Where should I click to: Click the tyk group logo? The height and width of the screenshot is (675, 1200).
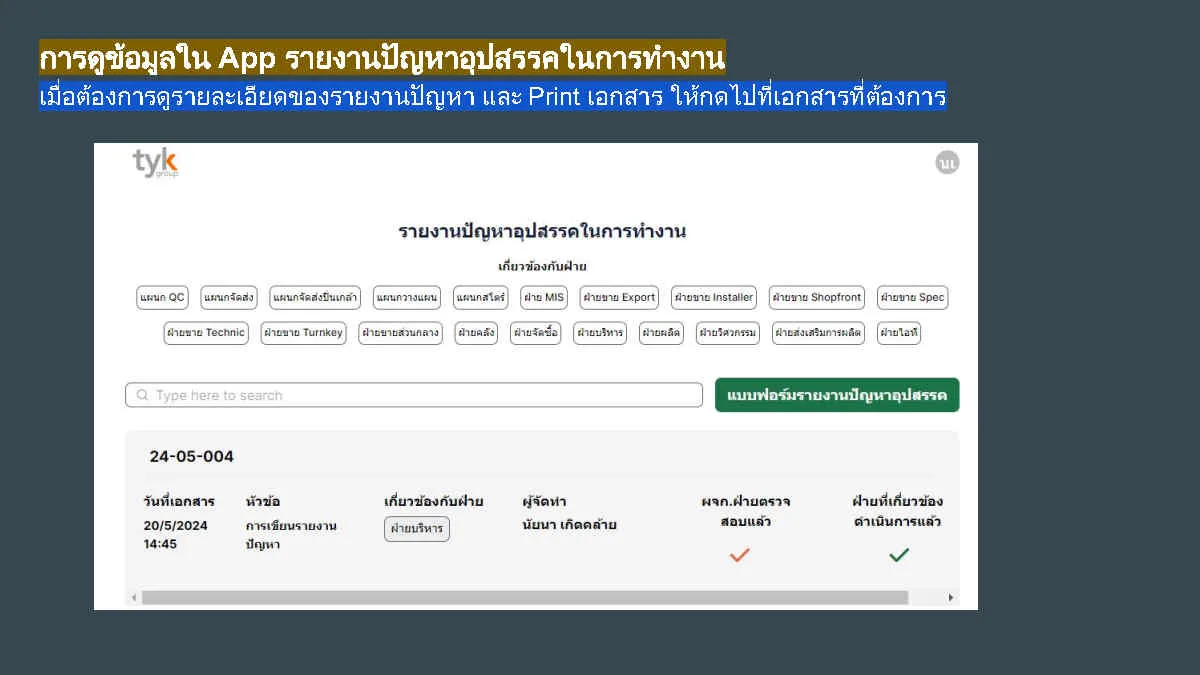click(x=155, y=164)
